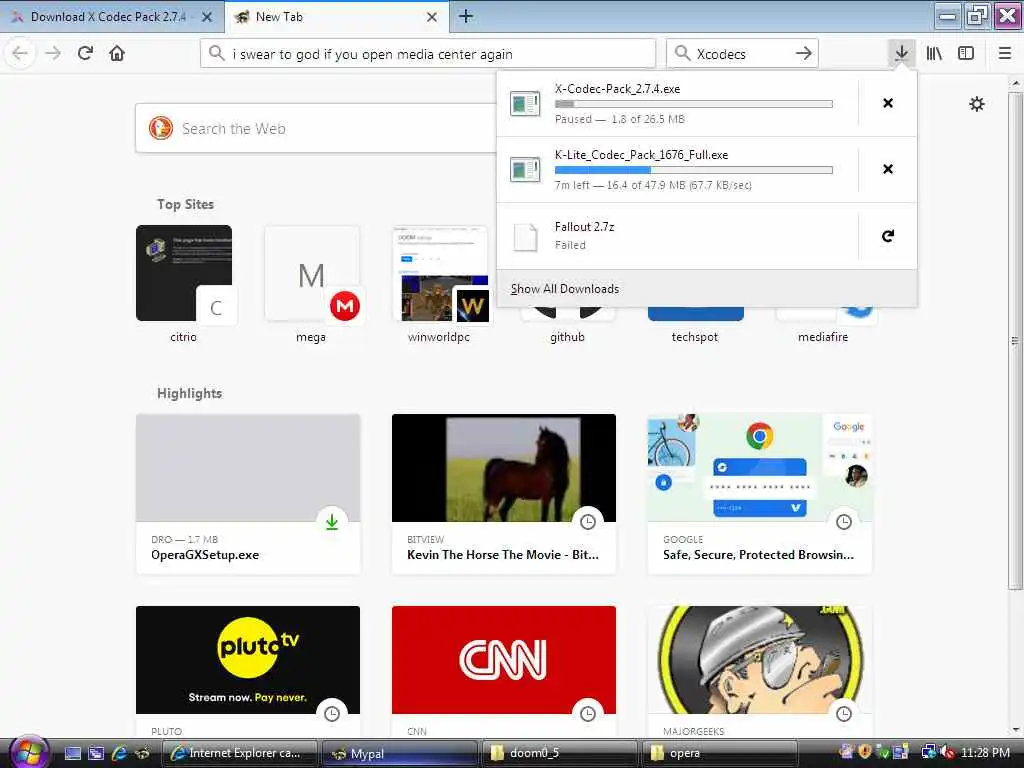
Task: Reload the current page
Action: pos(85,54)
